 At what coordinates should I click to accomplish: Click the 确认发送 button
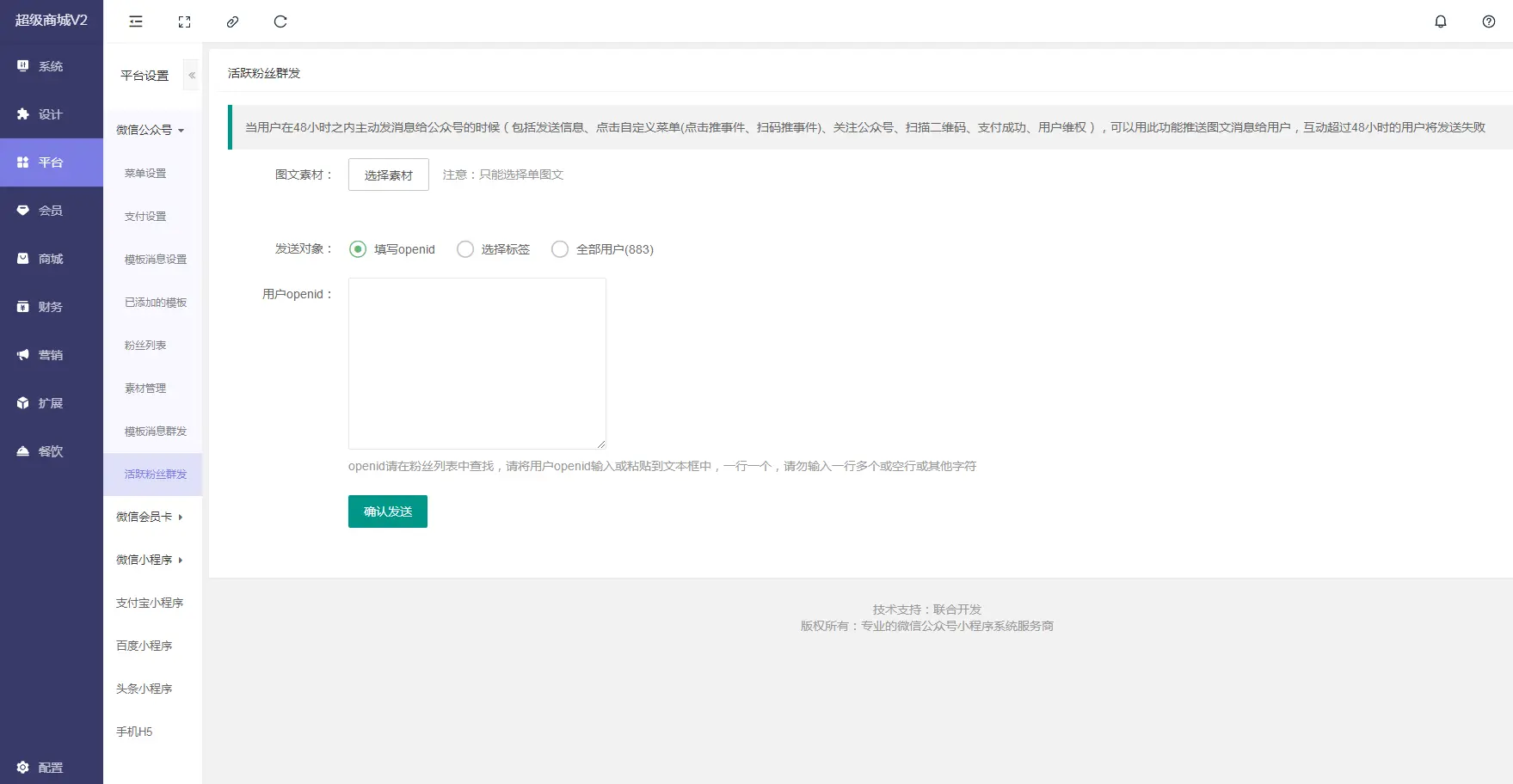388,511
